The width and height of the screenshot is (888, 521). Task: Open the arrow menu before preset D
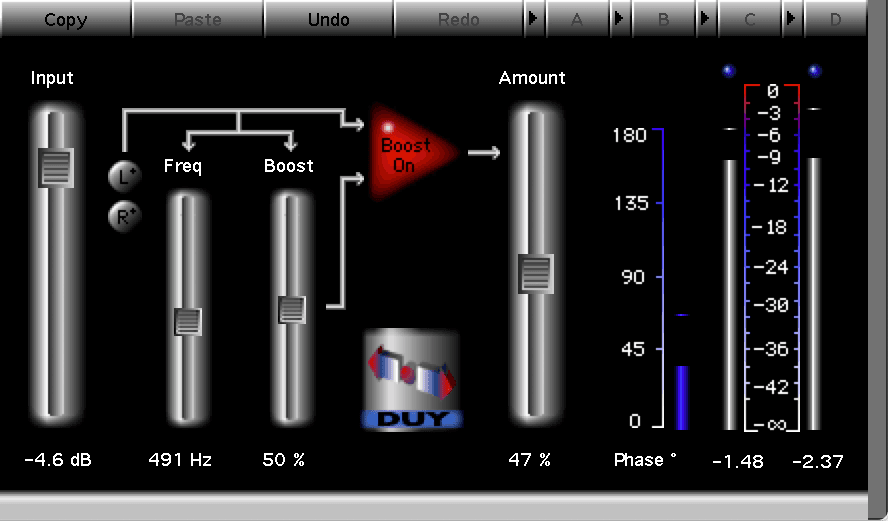[x=792, y=18]
